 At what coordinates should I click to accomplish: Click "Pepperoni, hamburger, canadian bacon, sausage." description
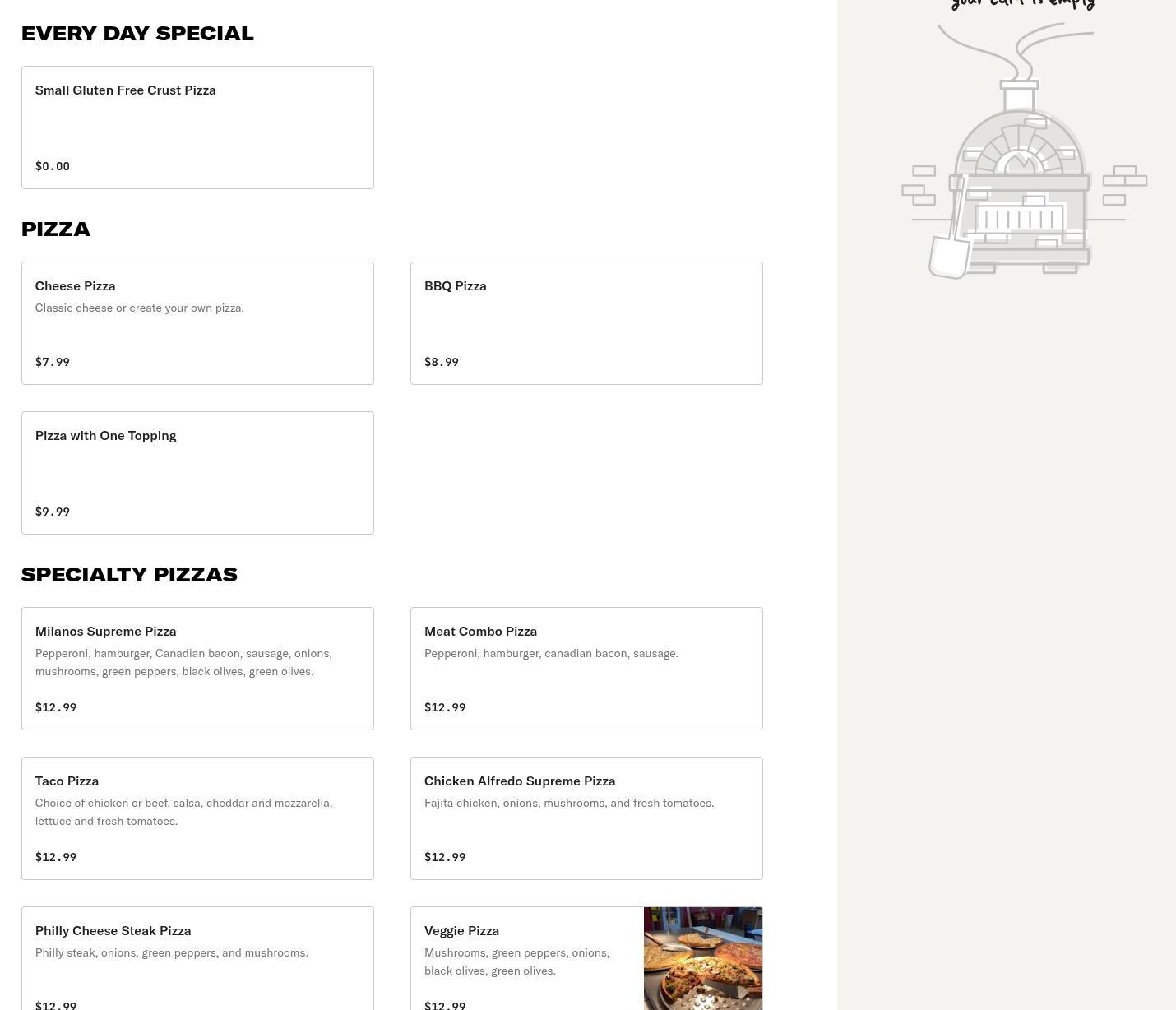551,653
